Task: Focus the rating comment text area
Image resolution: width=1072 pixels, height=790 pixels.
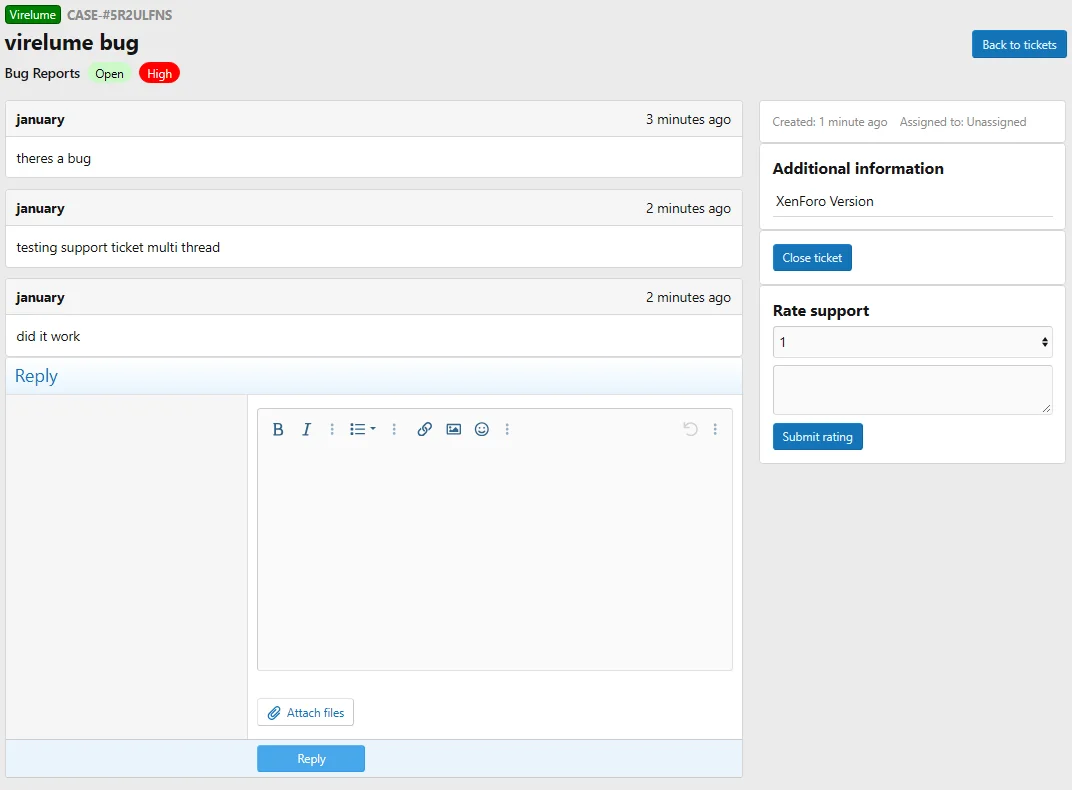Action: click(x=913, y=390)
